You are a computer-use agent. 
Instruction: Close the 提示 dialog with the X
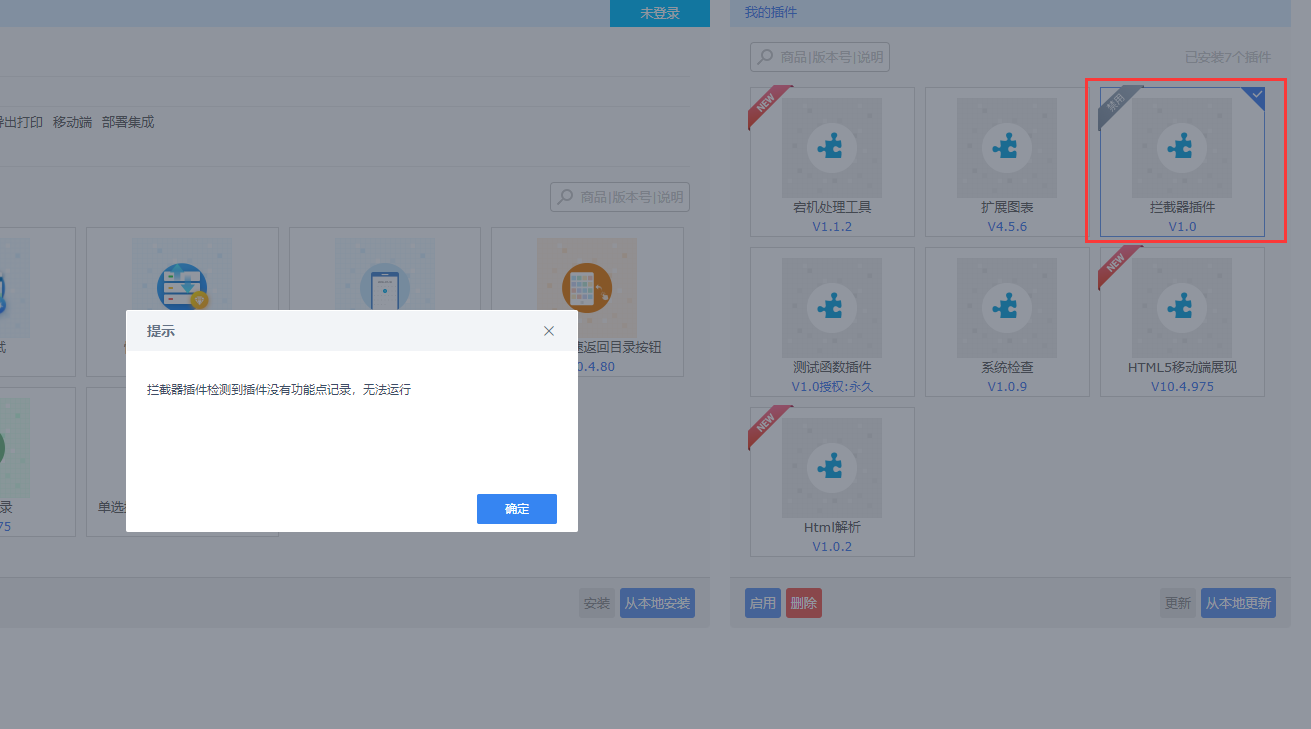549,331
